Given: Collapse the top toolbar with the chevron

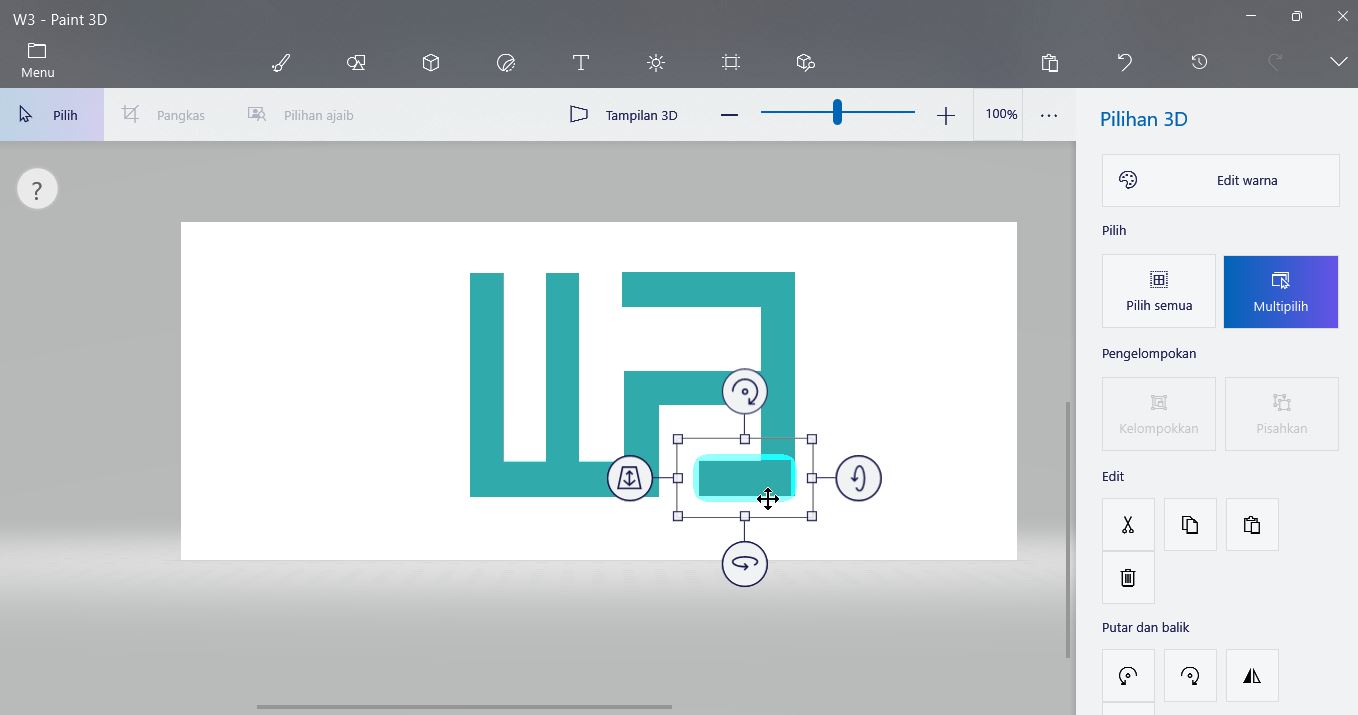Looking at the screenshot, I should click(x=1339, y=62).
